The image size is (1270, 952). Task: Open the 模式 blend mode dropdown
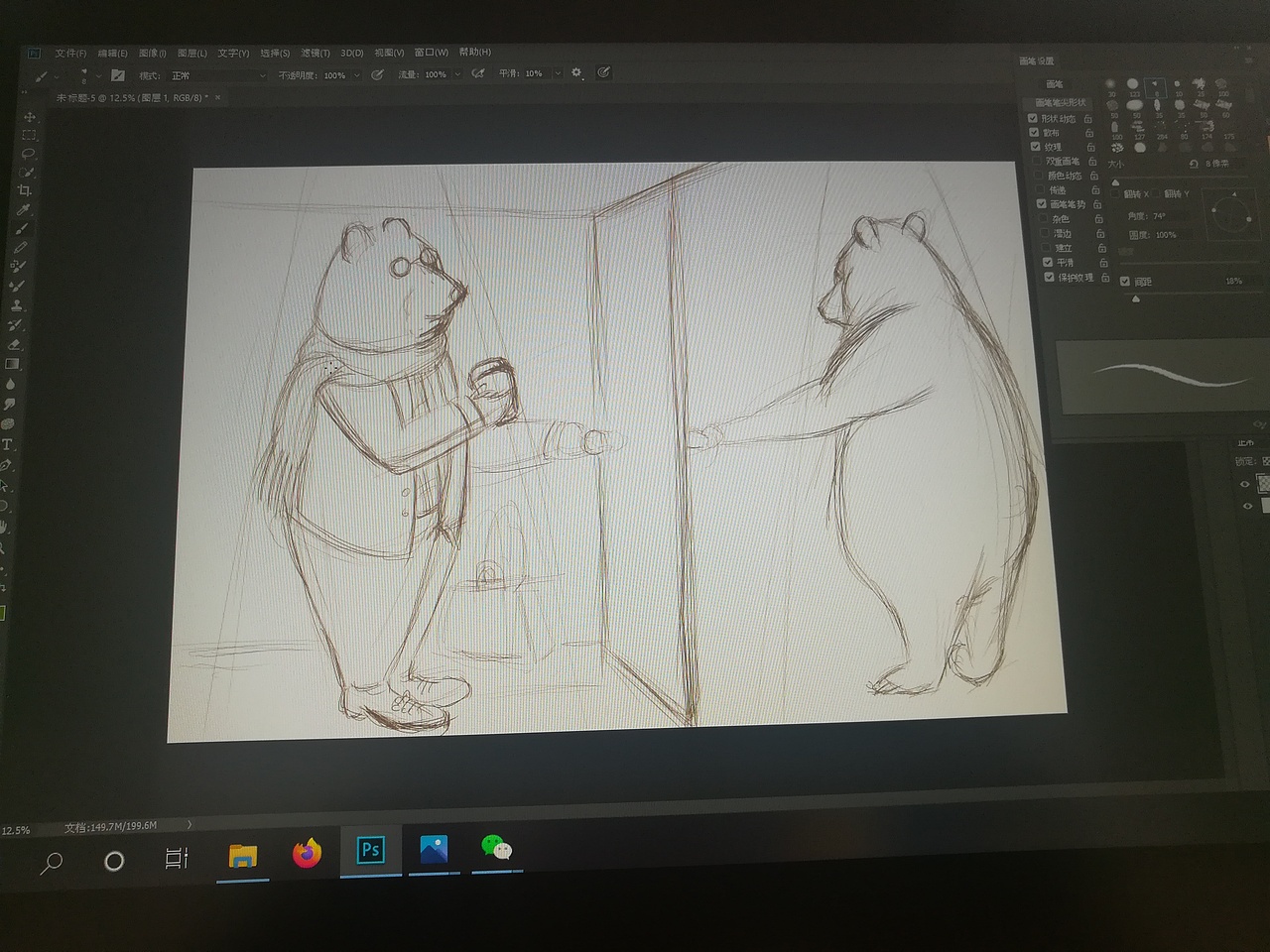pos(216,75)
